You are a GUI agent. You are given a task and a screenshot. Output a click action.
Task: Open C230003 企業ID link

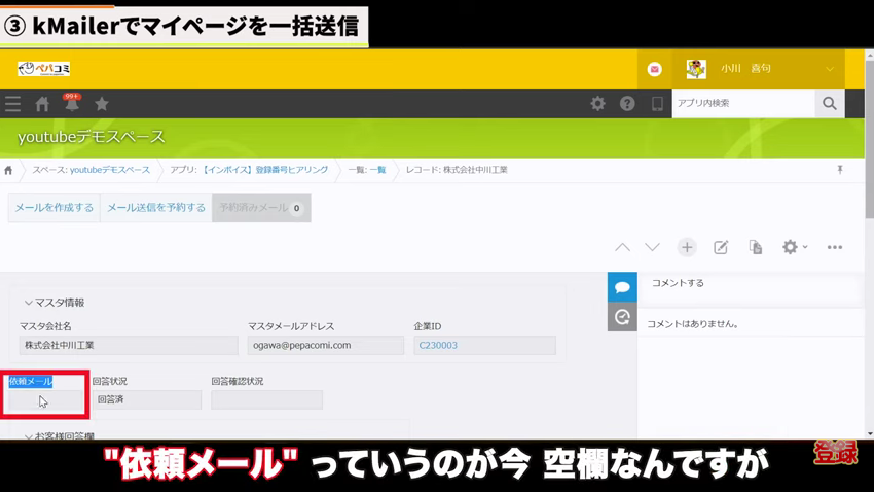(x=439, y=346)
